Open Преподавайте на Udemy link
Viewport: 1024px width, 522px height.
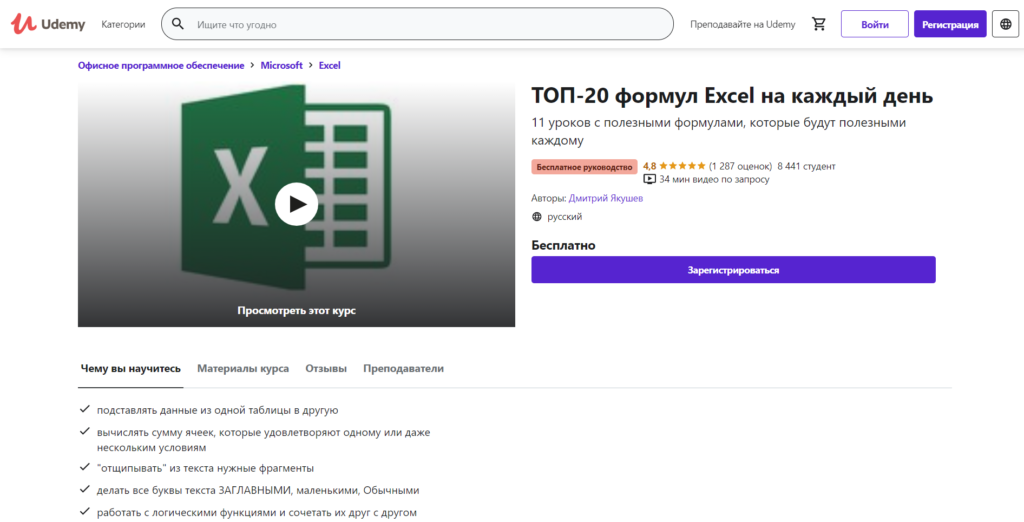tap(742, 24)
